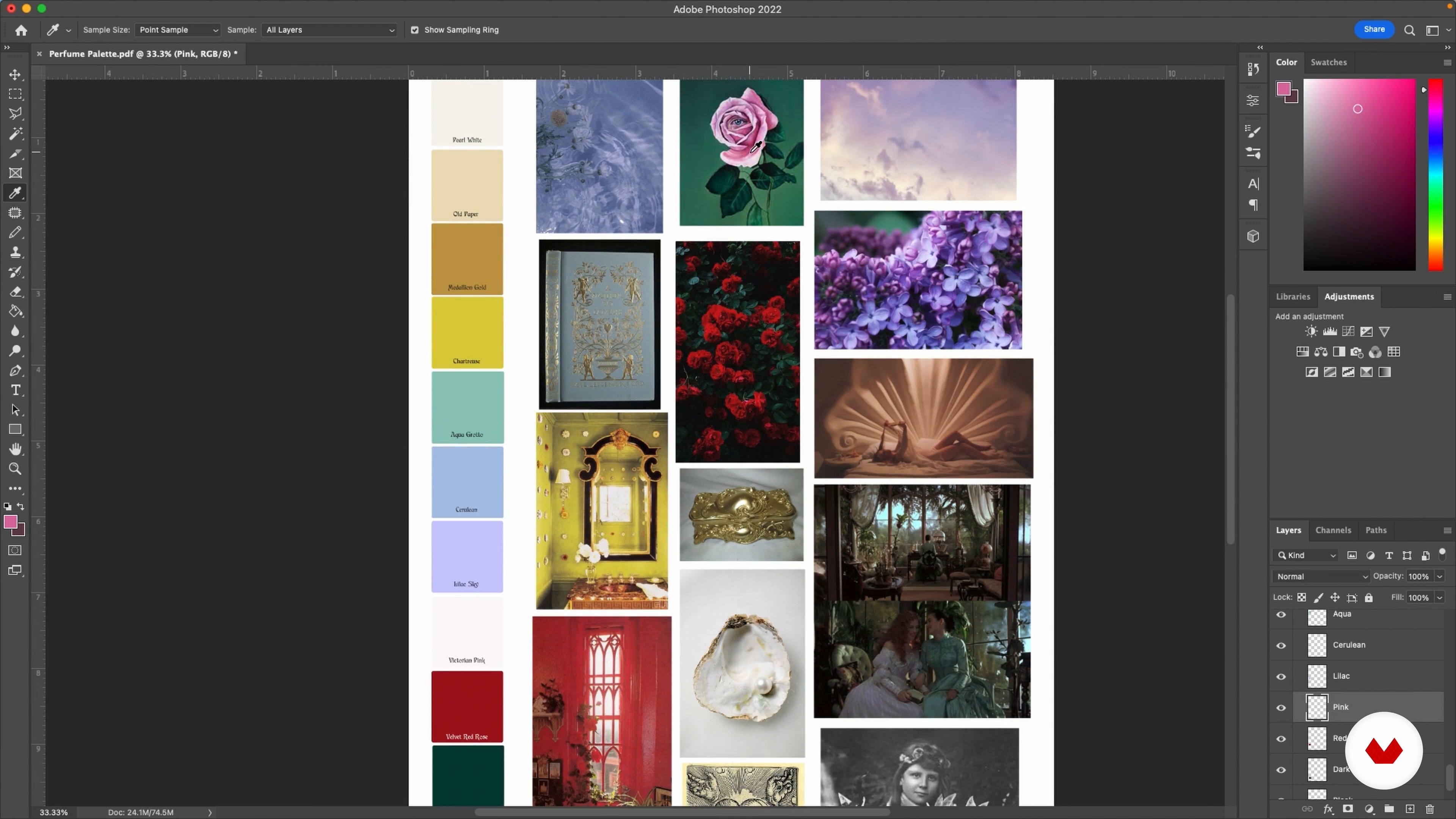1456x819 pixels.
Task: Hide the Pink layer
Action: click(x=1281, y=708)
